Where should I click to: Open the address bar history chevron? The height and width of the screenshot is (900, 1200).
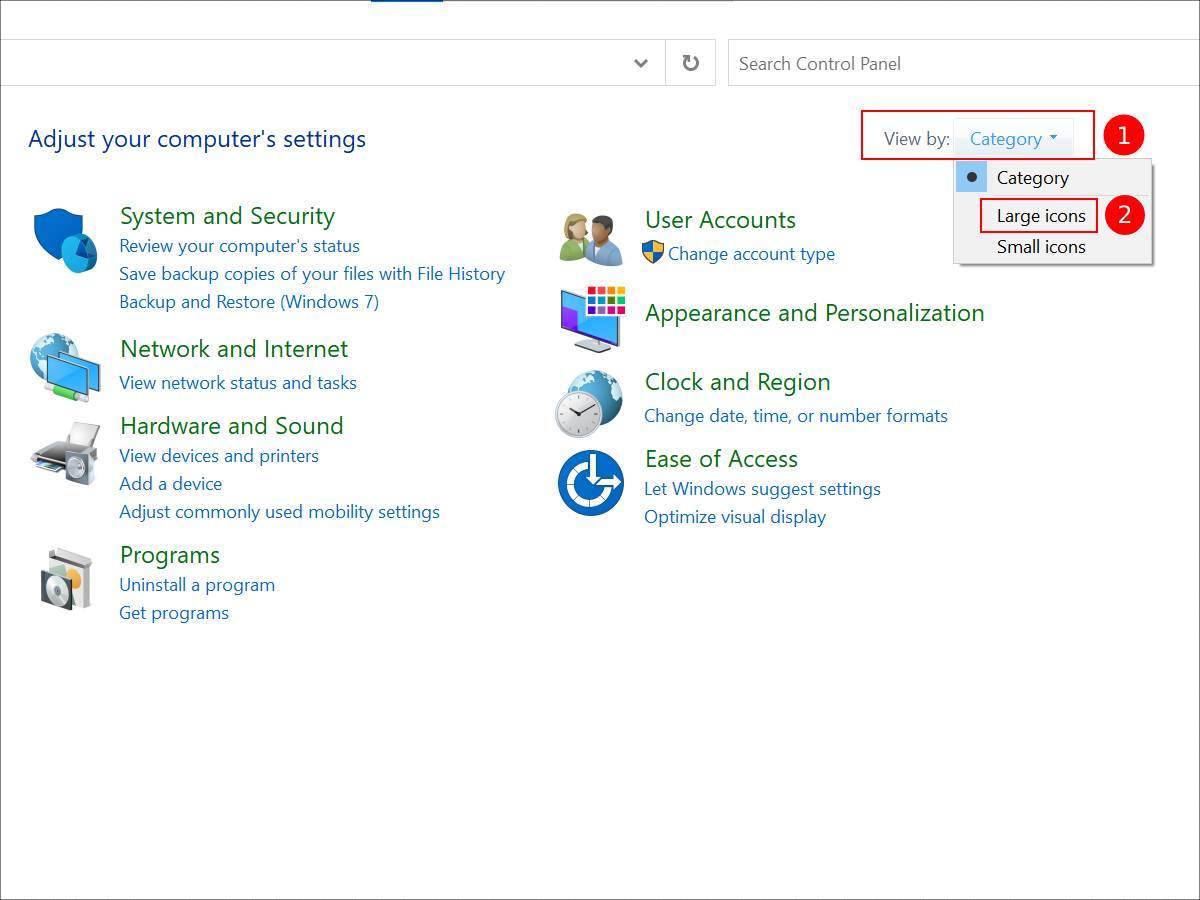click(641, 63)
